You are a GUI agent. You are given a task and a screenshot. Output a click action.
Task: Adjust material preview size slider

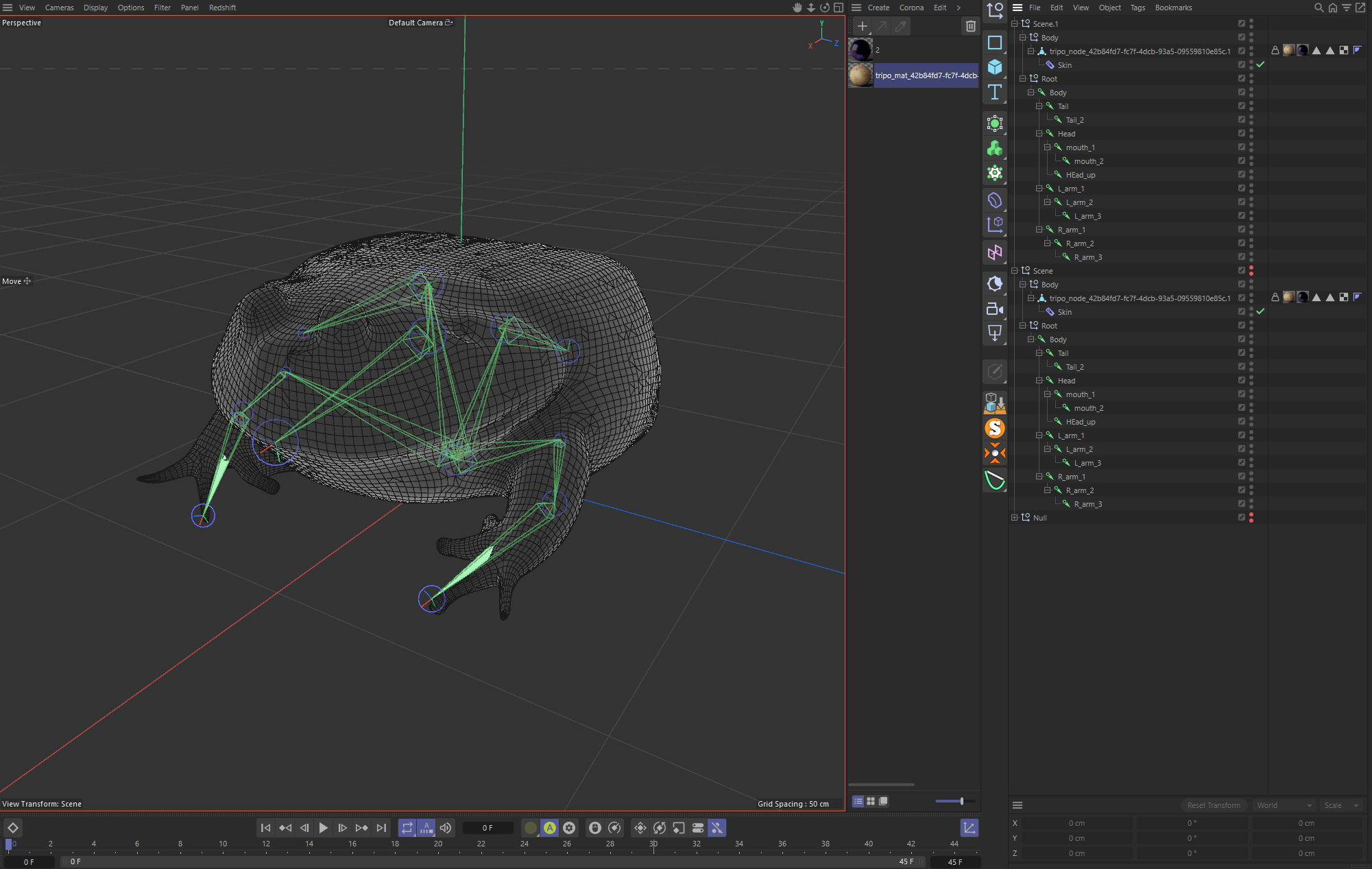(961, 801)
